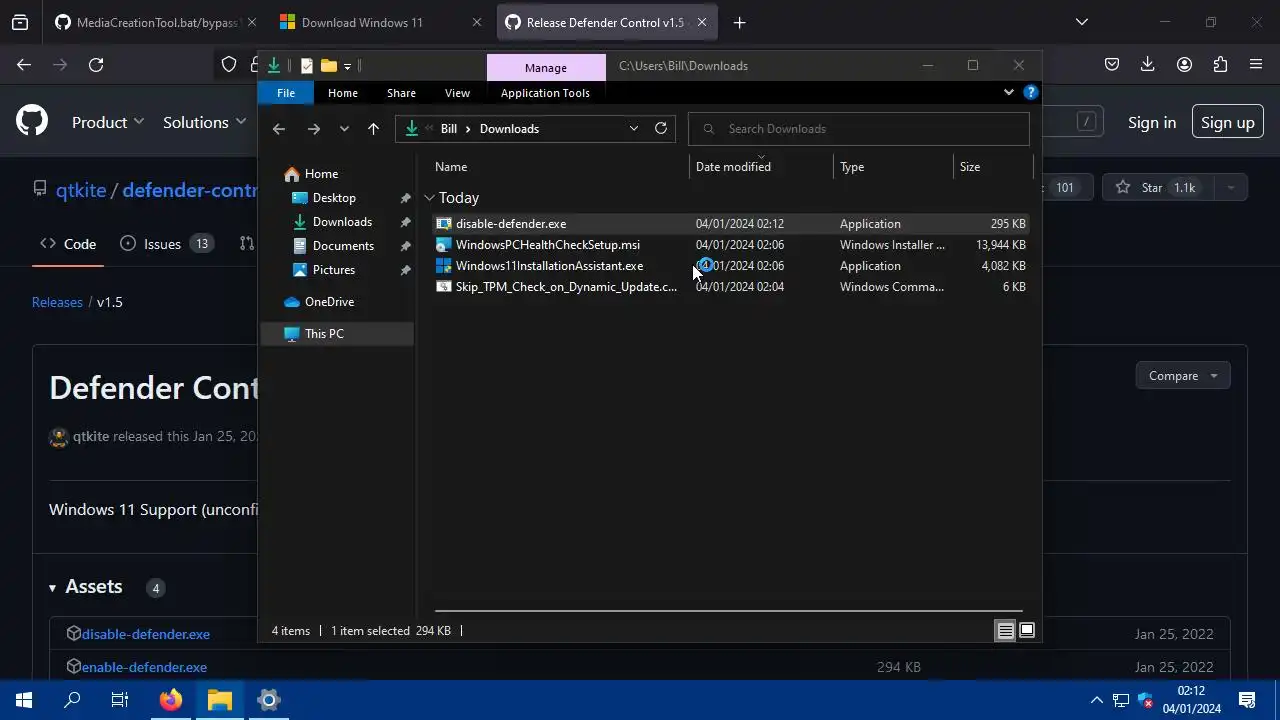The image size is (1280, 720).
Task: Close the Release Defender Control browser tab
Action: pyautogui.click(x=702, y=22)
